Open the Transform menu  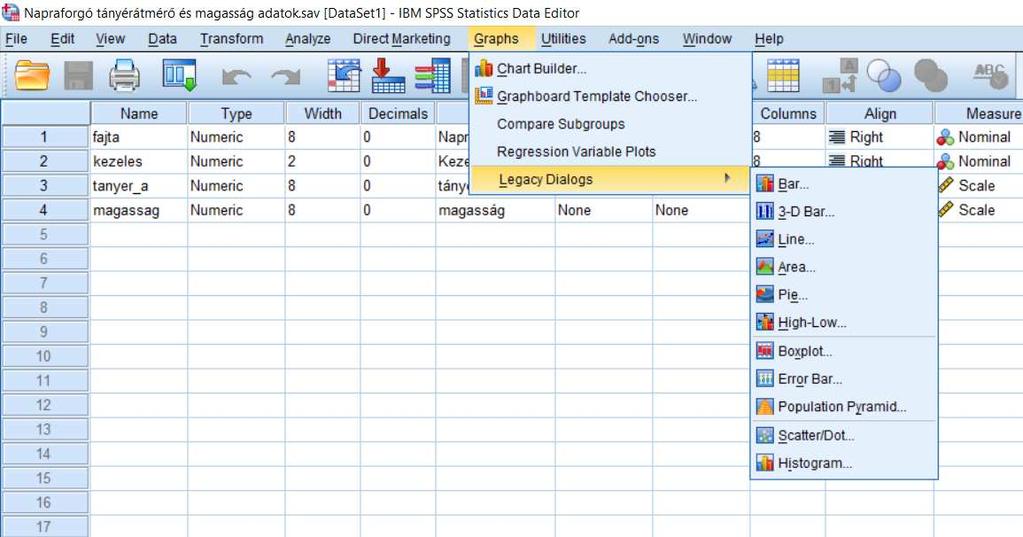[232, 39]
